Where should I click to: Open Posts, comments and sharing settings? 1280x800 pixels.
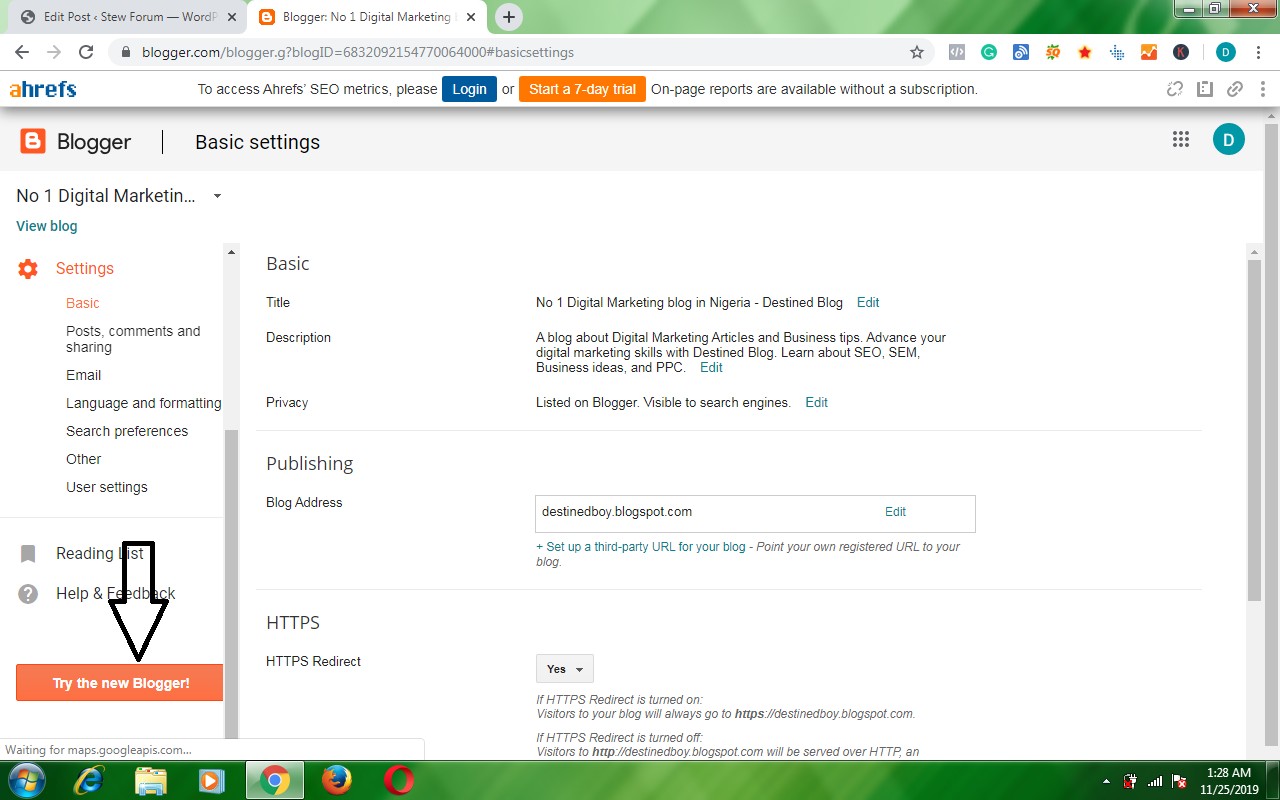[133, 339]
